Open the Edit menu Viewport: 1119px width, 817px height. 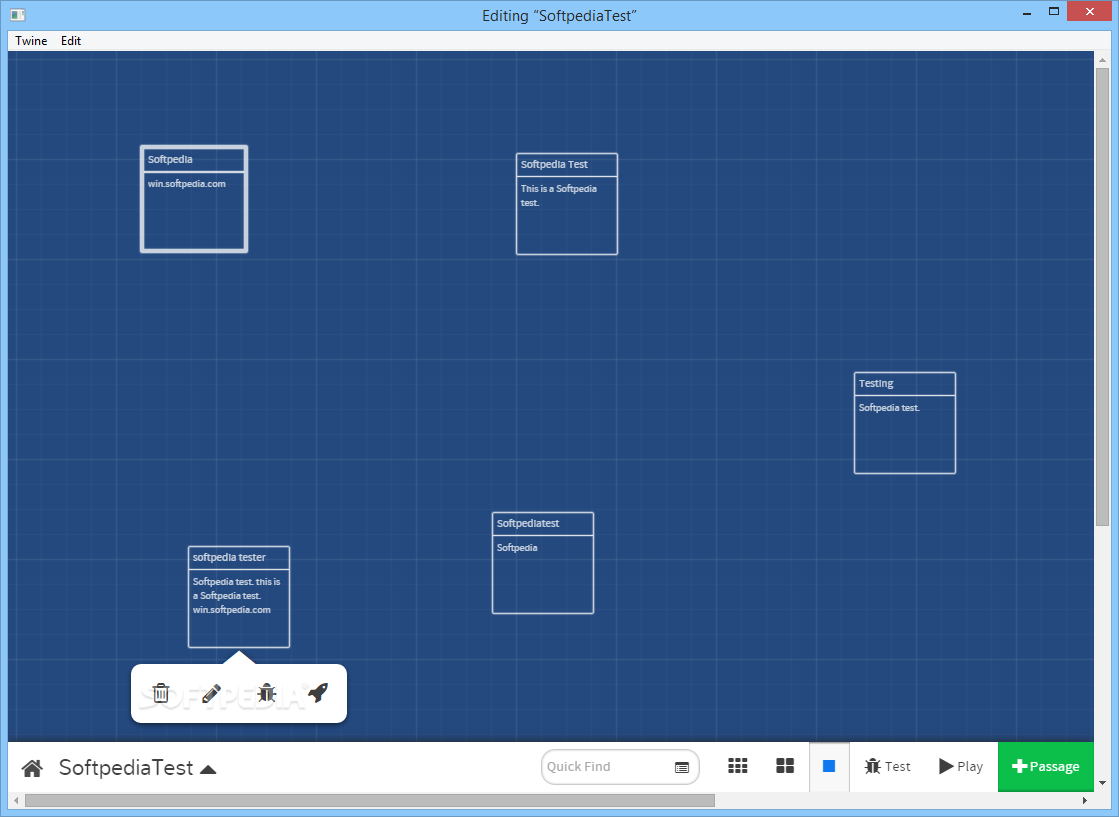click(x=71, y=41)
